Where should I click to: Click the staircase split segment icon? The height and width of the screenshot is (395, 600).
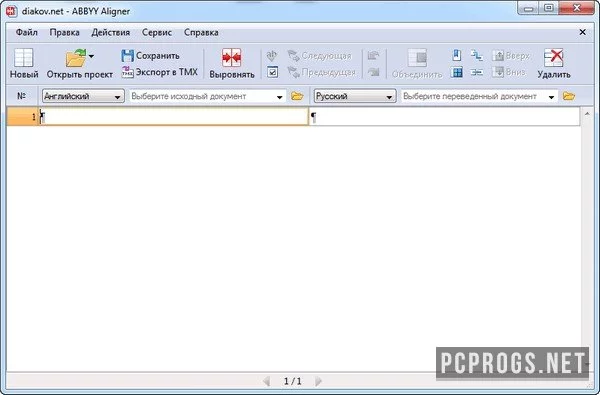point(477,55)
